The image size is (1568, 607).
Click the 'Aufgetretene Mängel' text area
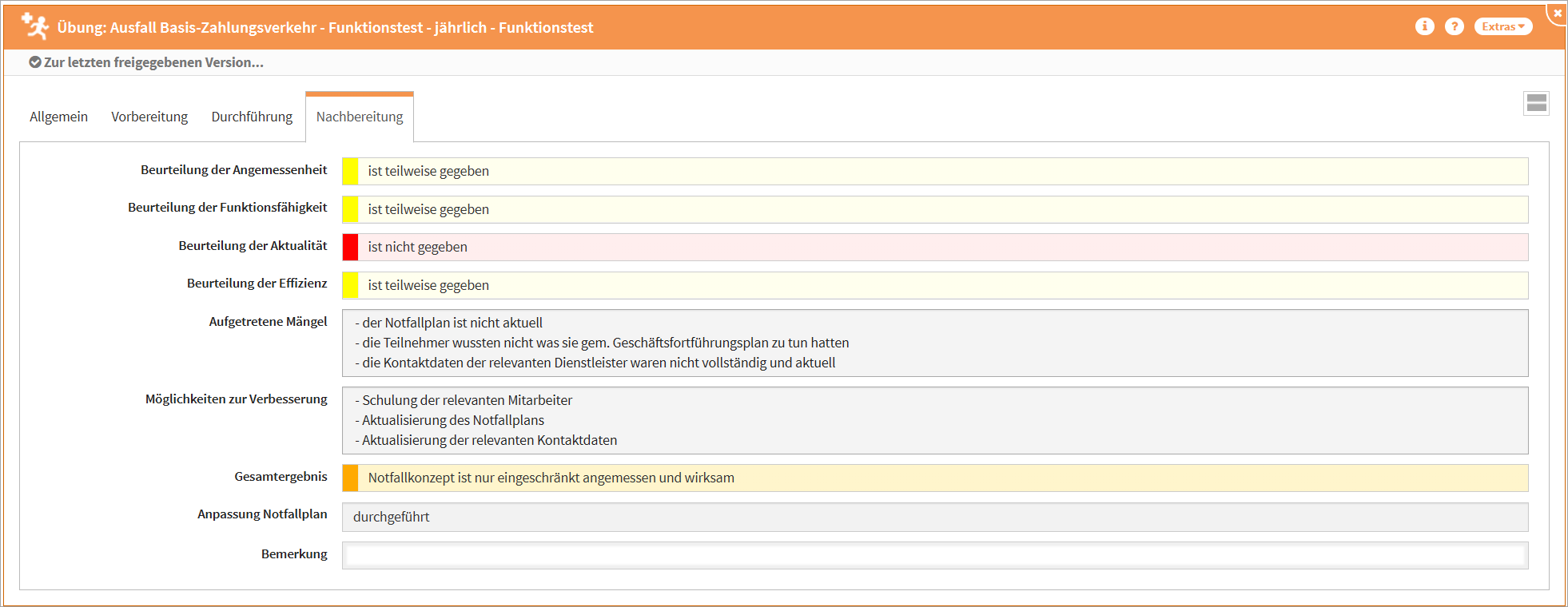click(935, 343)
